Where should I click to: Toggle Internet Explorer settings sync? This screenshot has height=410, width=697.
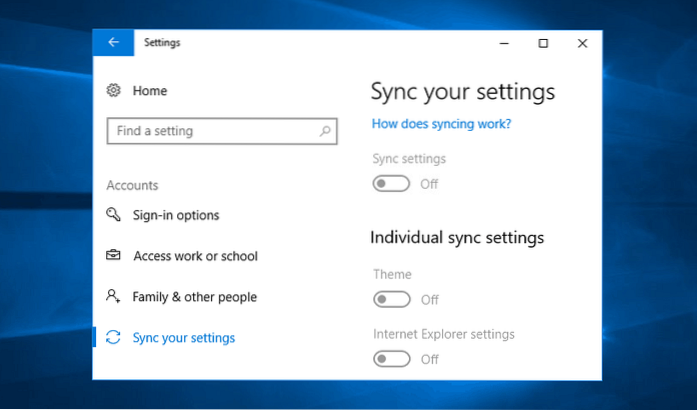391,359
